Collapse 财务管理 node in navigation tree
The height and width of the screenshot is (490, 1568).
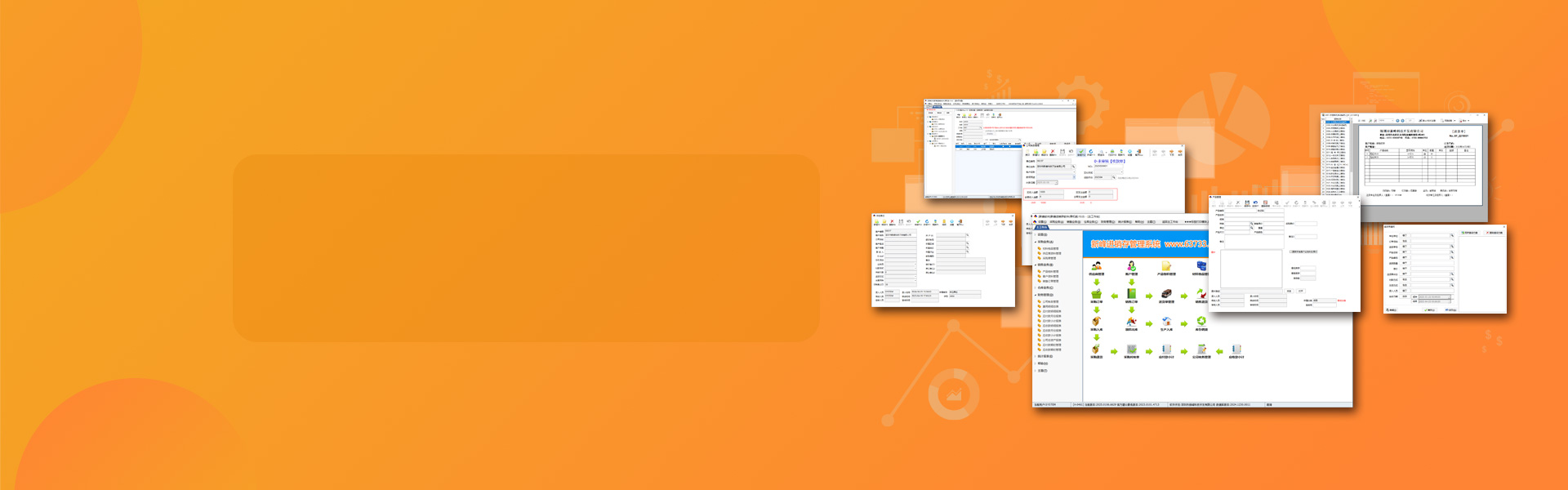click(1036, 295)
